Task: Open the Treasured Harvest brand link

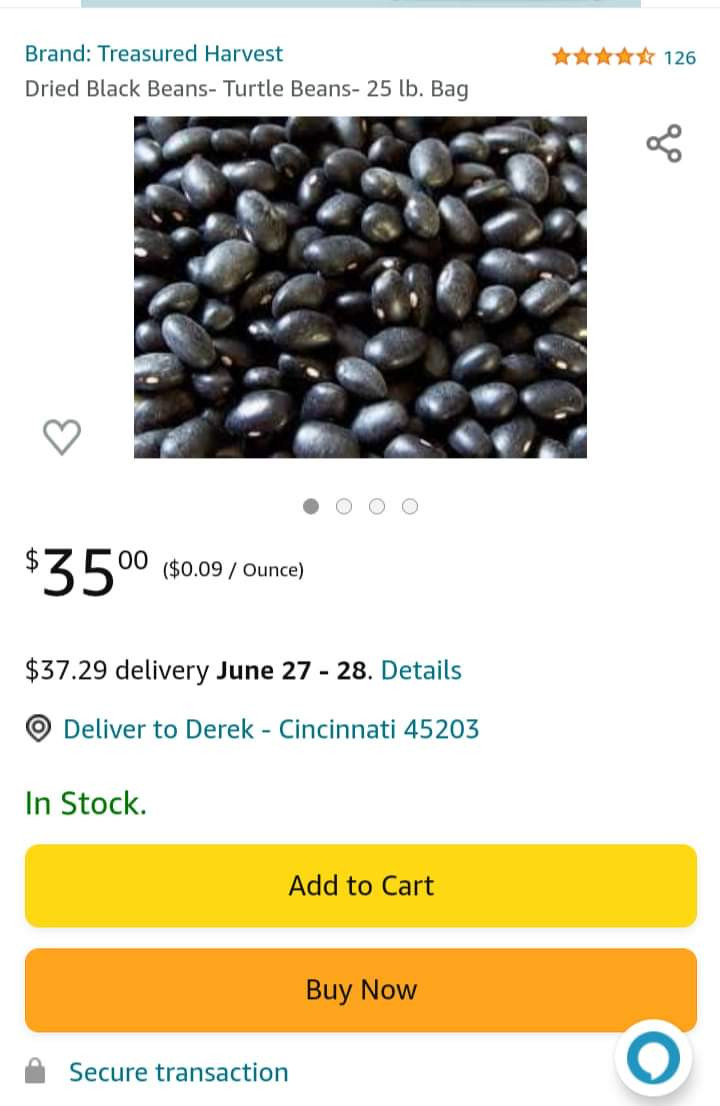Action: point(154,54)
